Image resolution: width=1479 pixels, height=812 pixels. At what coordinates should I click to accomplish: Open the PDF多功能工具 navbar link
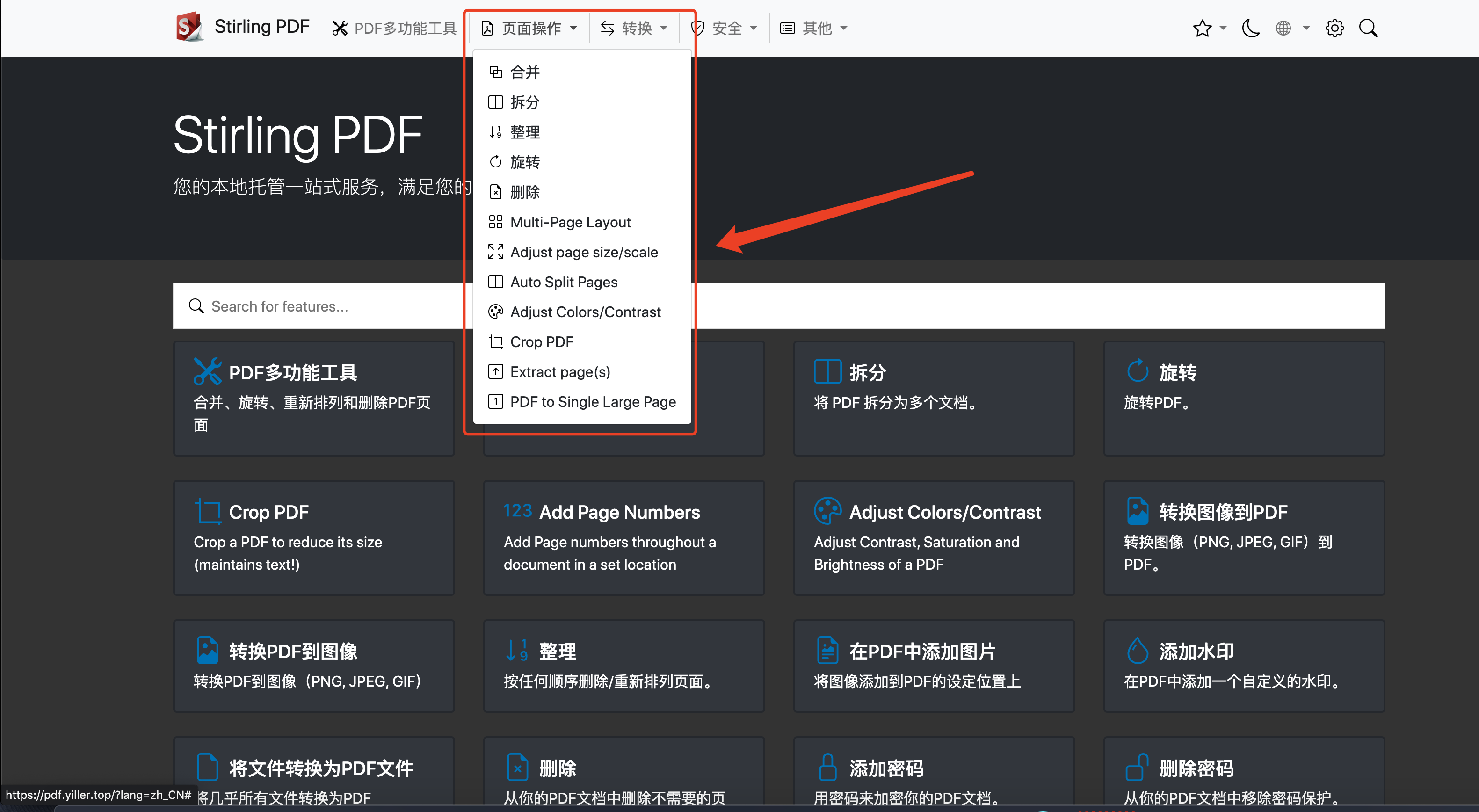click(x=394, y=28)
